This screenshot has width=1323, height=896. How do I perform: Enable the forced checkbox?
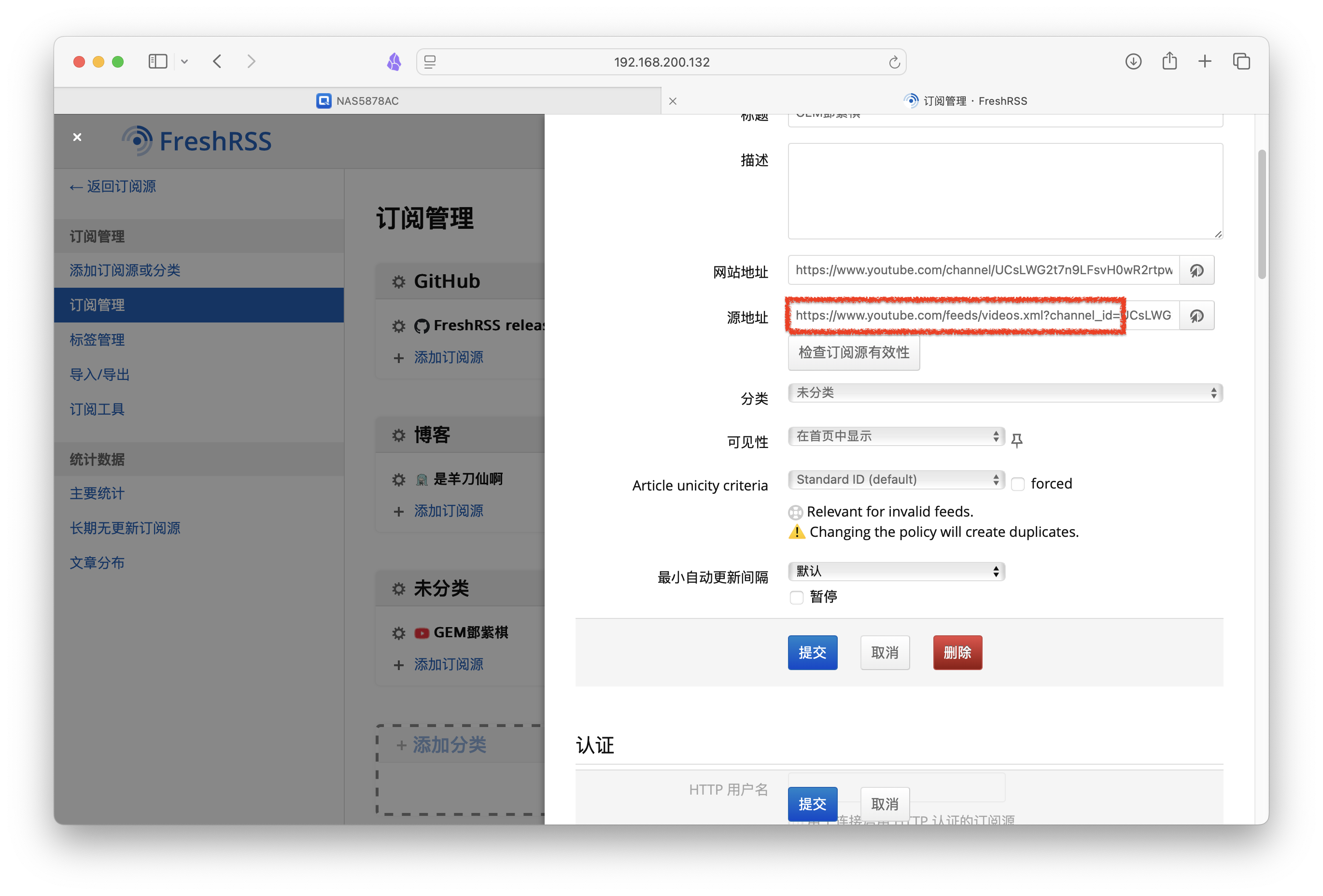coord(1018,484)
